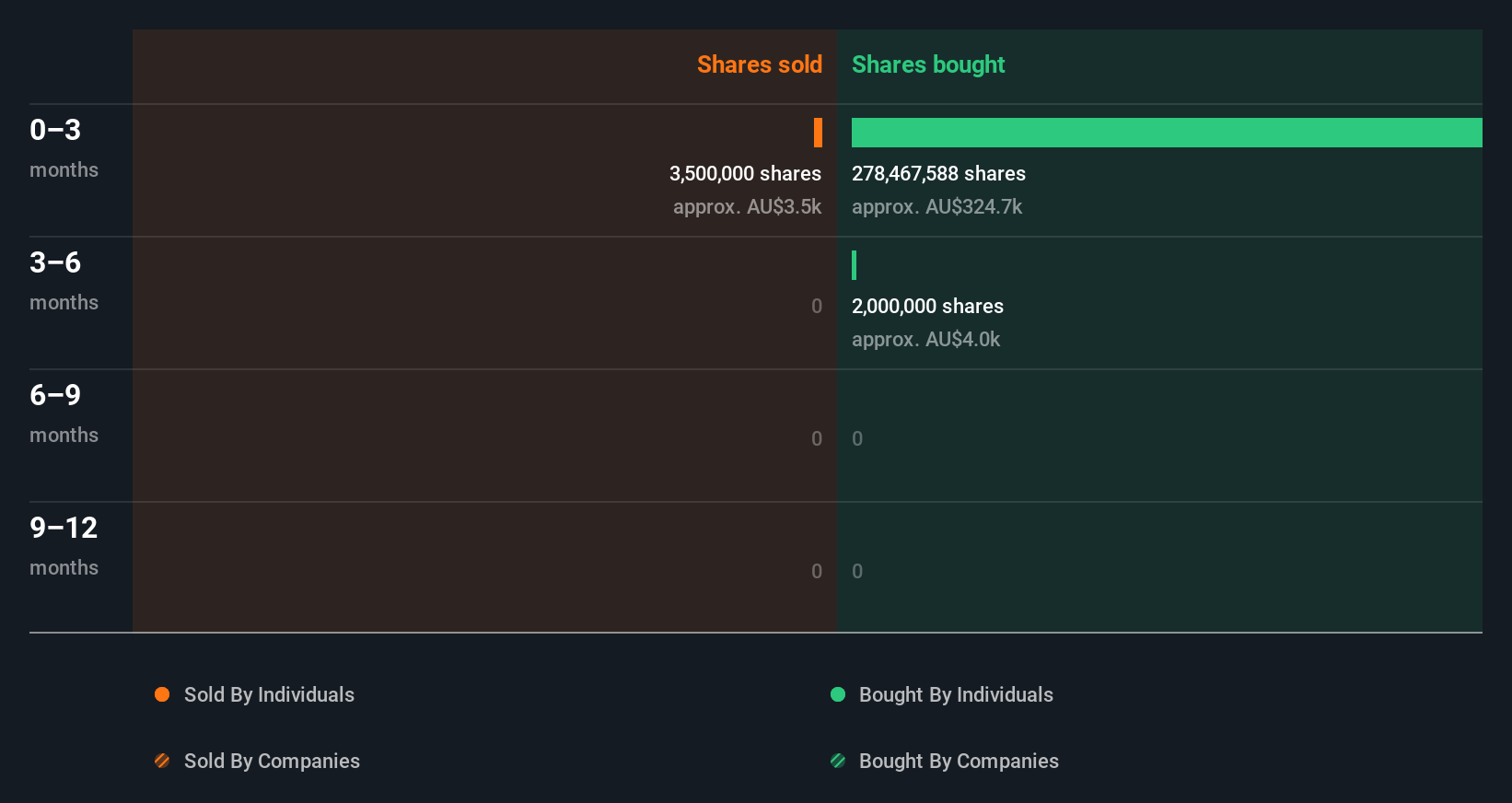The height and width of the screenshot is (803, 1512).
Task: Toggle the Sold By Companies legend label
Action: [272, 761]
